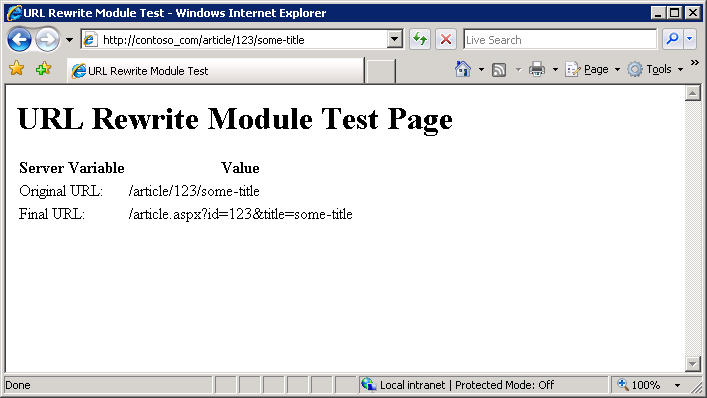Go back with the Back arrow button
707x398 pixels.
19,40
